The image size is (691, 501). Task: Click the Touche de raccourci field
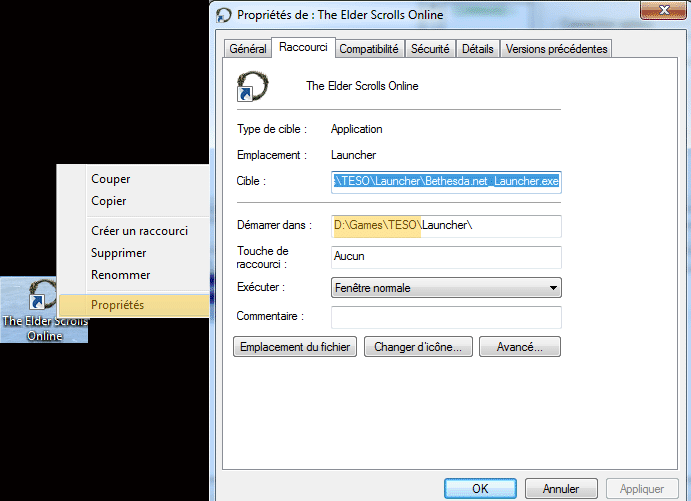[x=446, y=257]
